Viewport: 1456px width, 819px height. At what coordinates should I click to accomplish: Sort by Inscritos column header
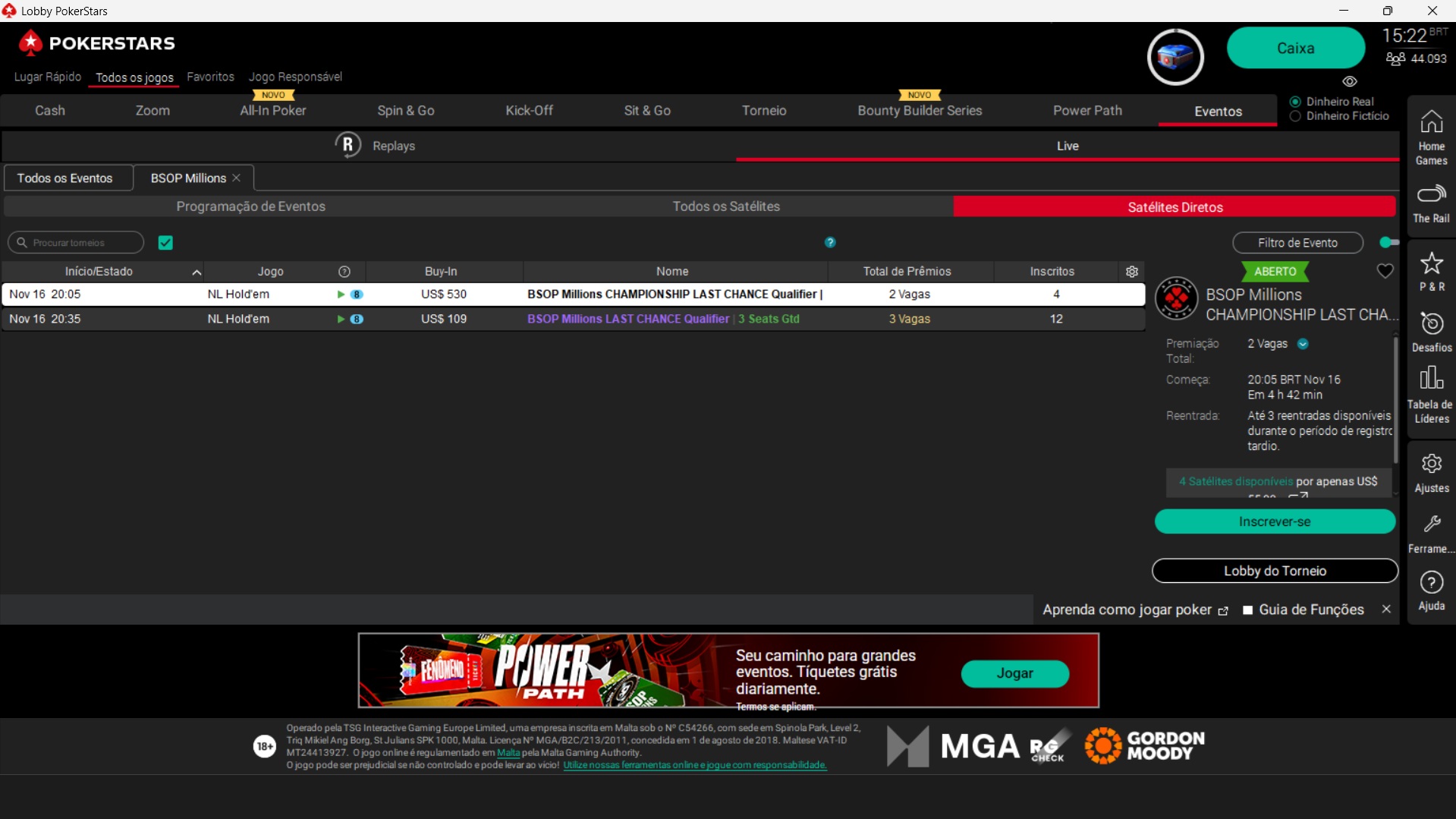tap(1052, 272)
